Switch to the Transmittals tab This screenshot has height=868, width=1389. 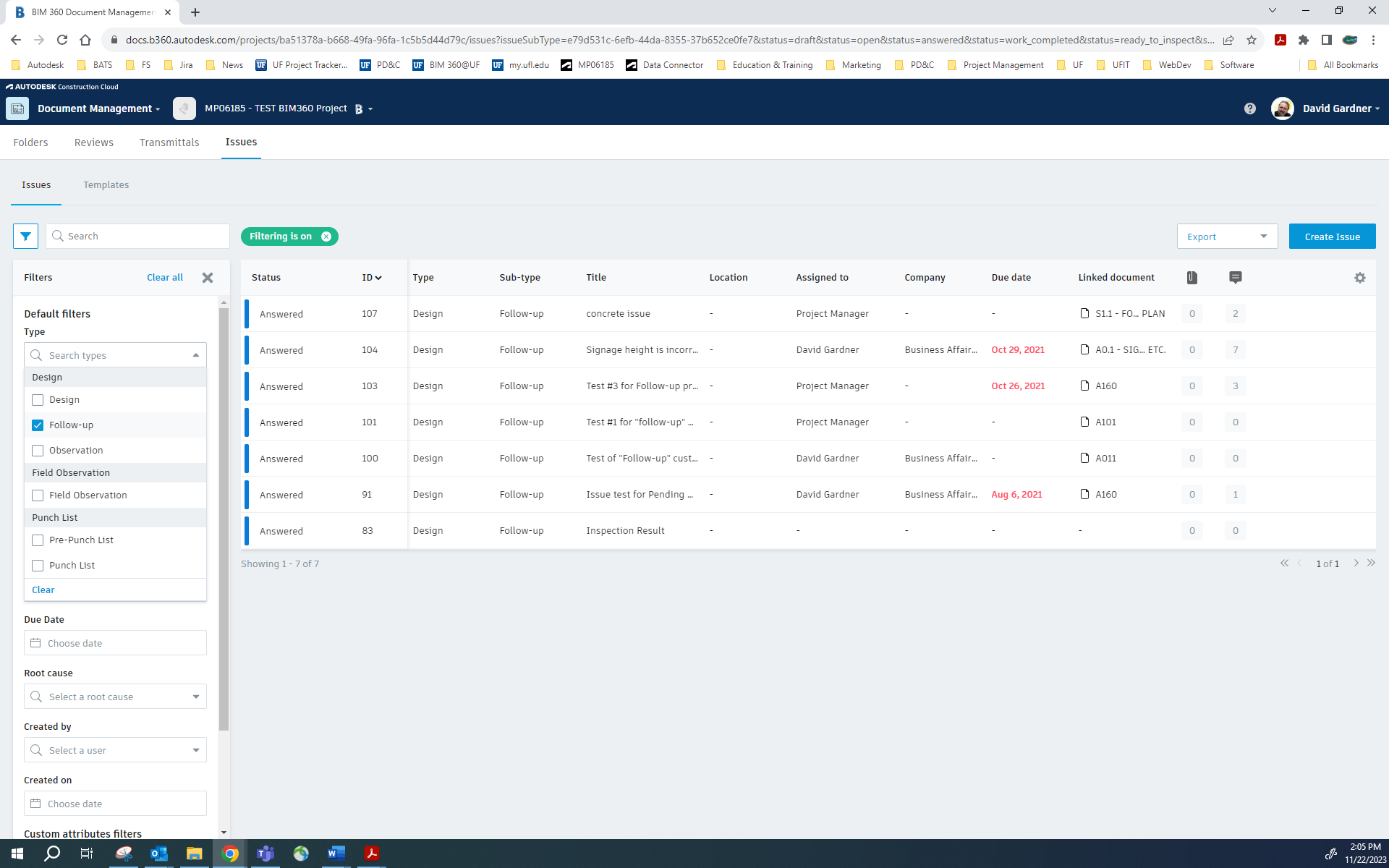pyautogui.click(x=169, y=142)
